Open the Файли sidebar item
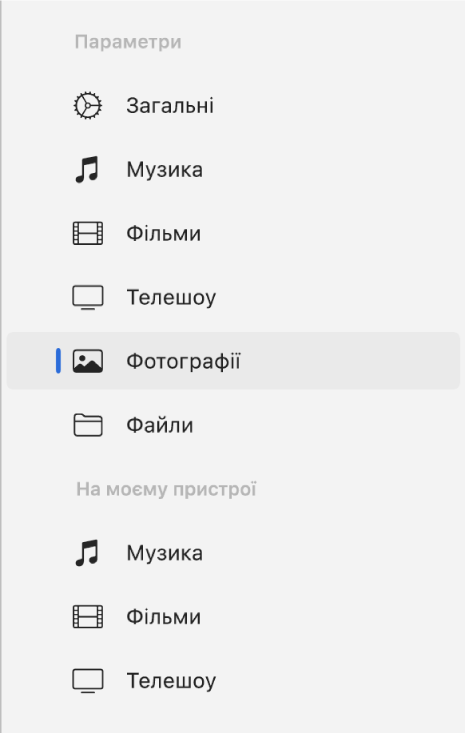Screen dimensions: 466x734 [233, 425]
